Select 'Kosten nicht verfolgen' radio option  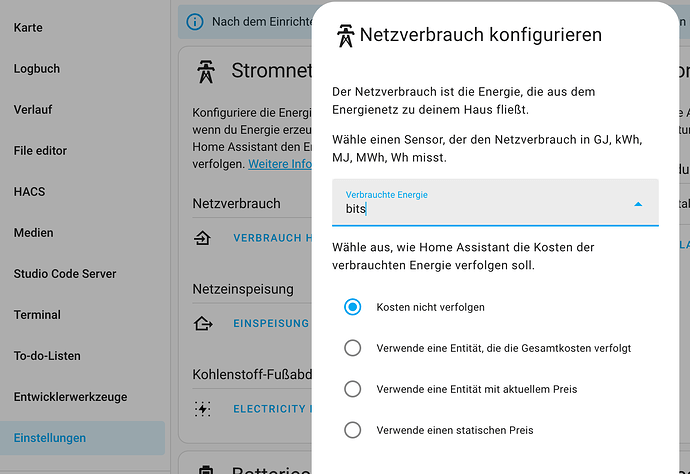[352, 307]
